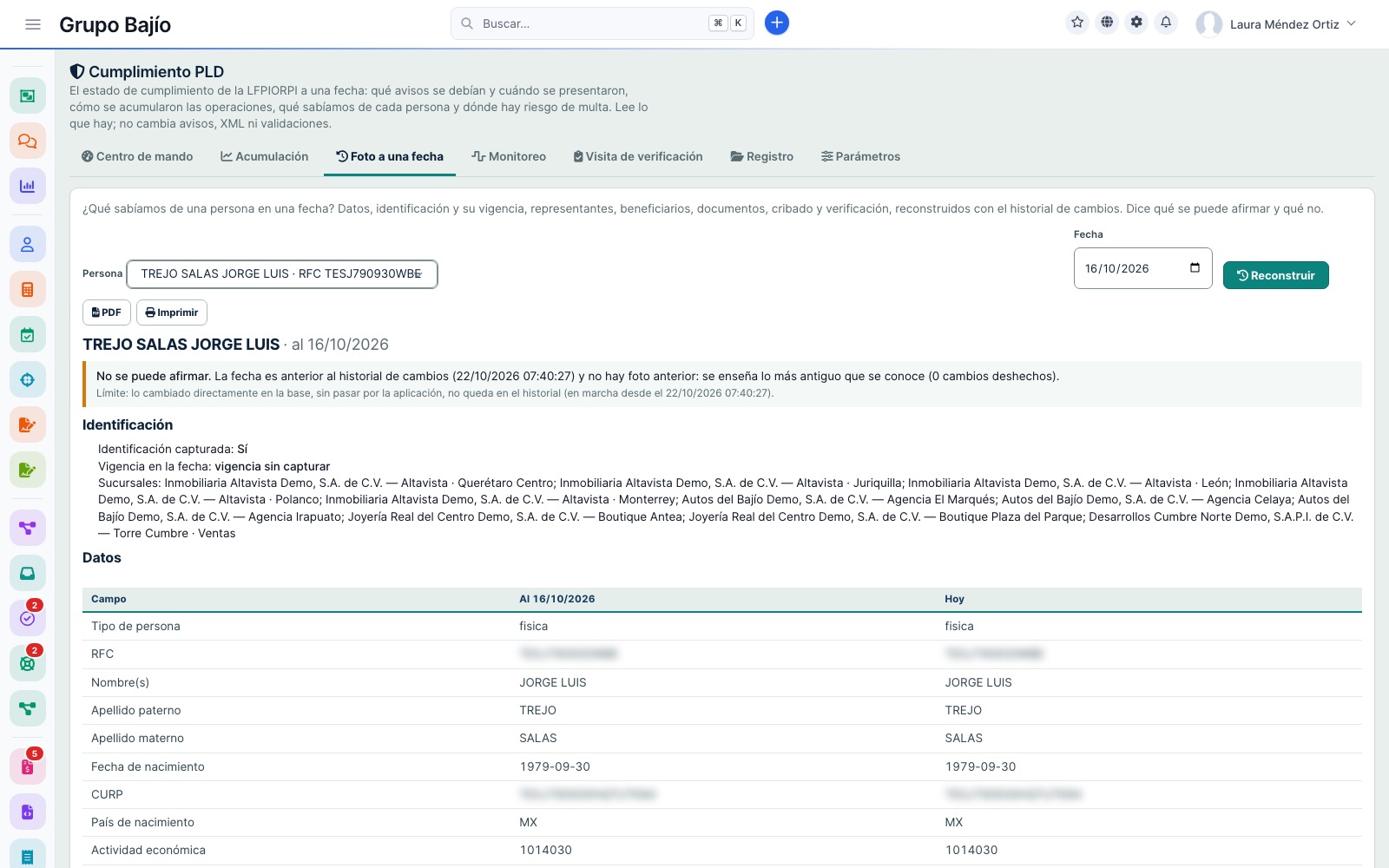Switch to the Acumulación tab
1389x868 pixels.
(x=265, y=157)
